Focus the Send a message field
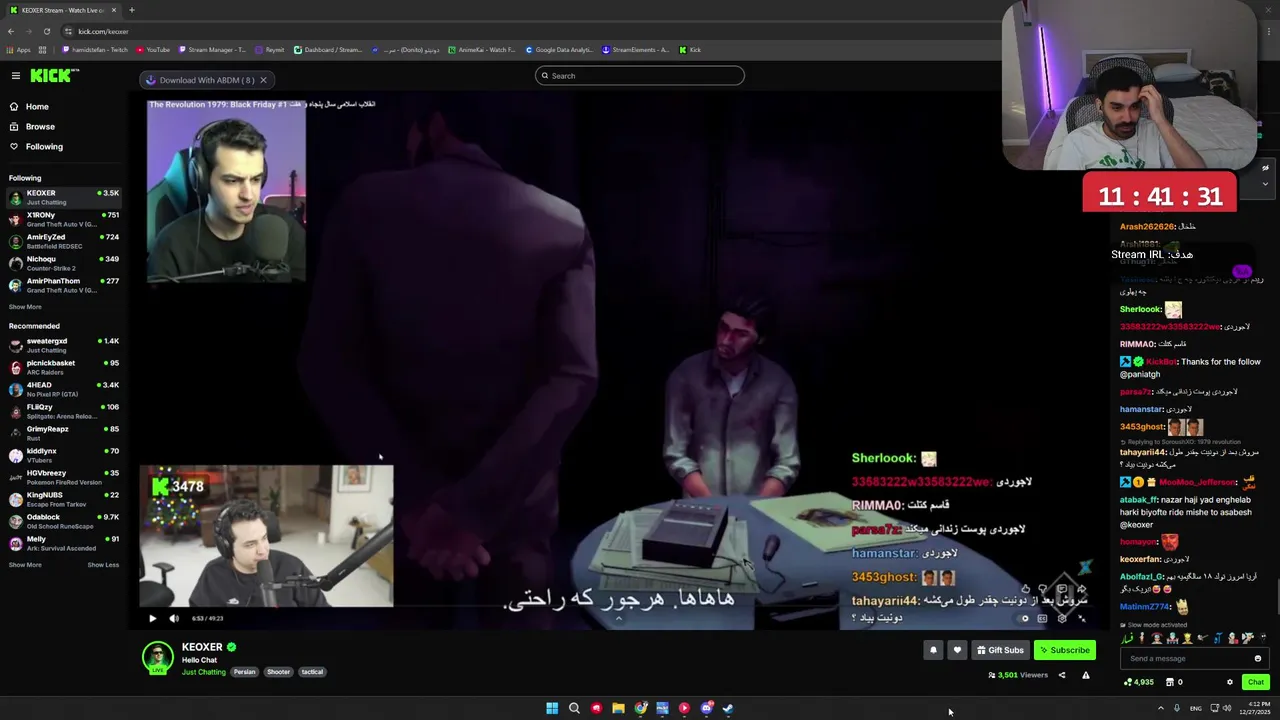Viewport: 1280px width, 720px height. pyautogui.click(x=1186, y=658)
